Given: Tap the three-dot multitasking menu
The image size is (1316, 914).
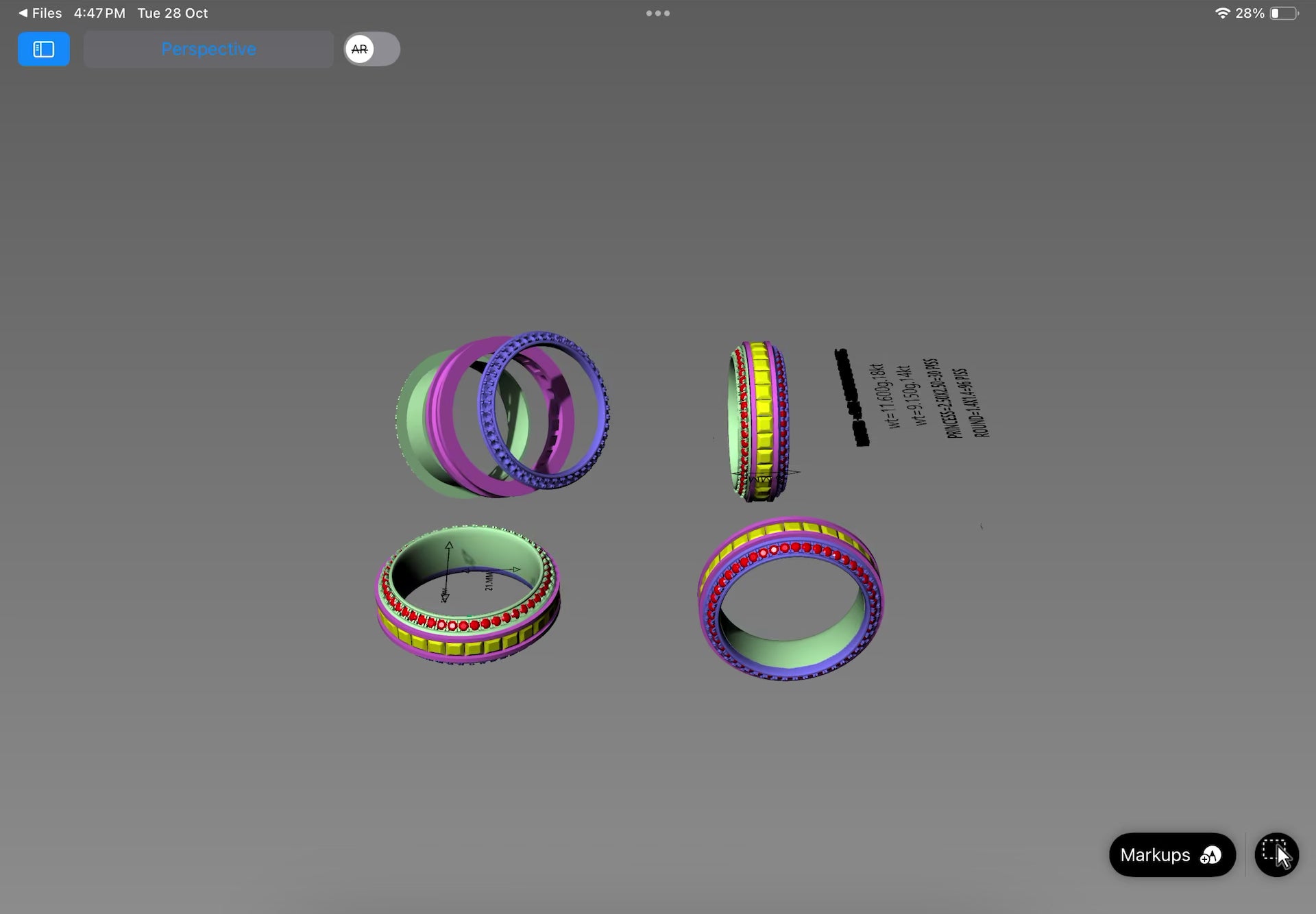Looking at the screenshot, I should (657, 13).
